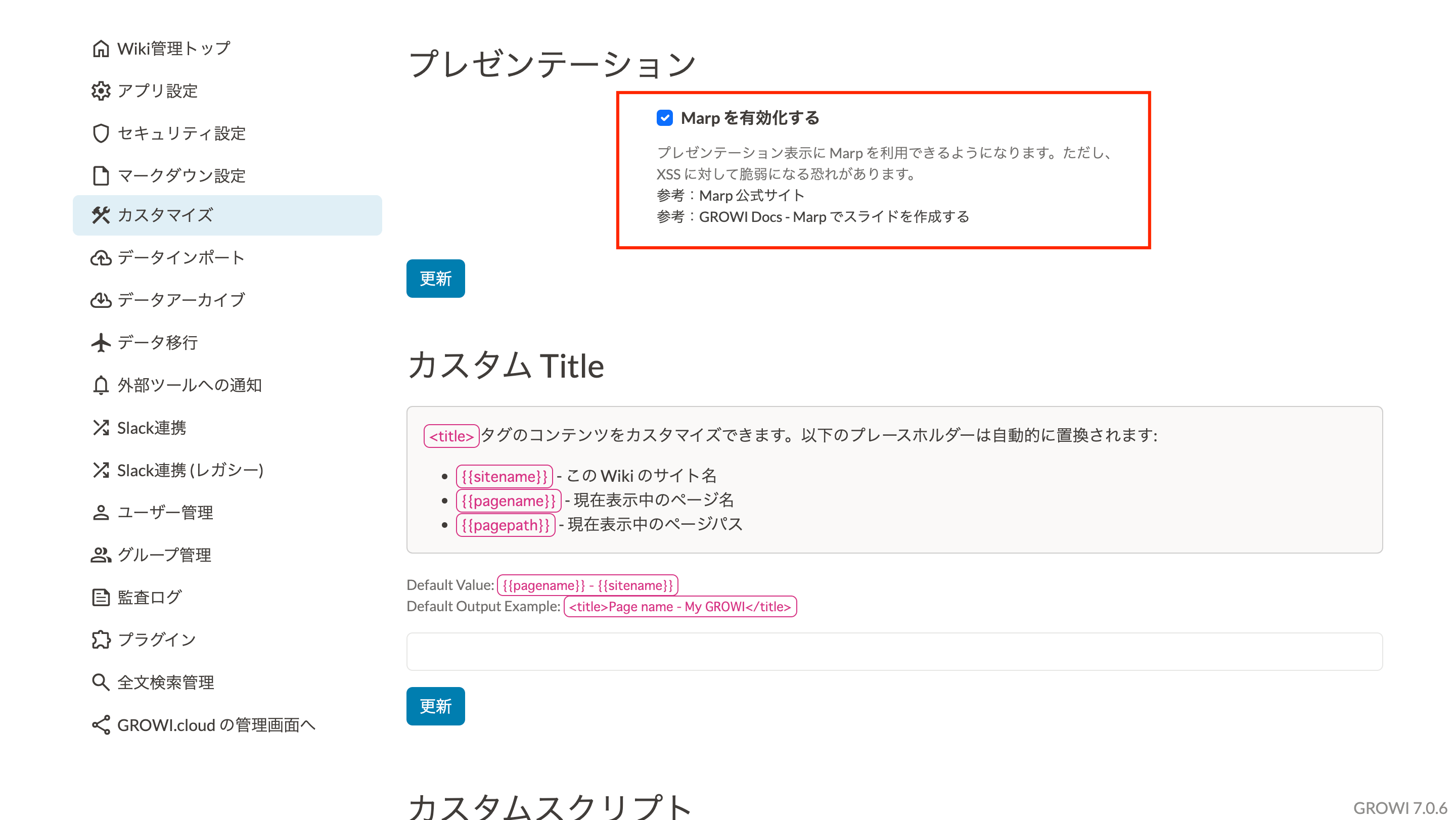Click the cloud upload icon for データインポート
Screen dimensions: 1456x820
click(x=101, y=258)
